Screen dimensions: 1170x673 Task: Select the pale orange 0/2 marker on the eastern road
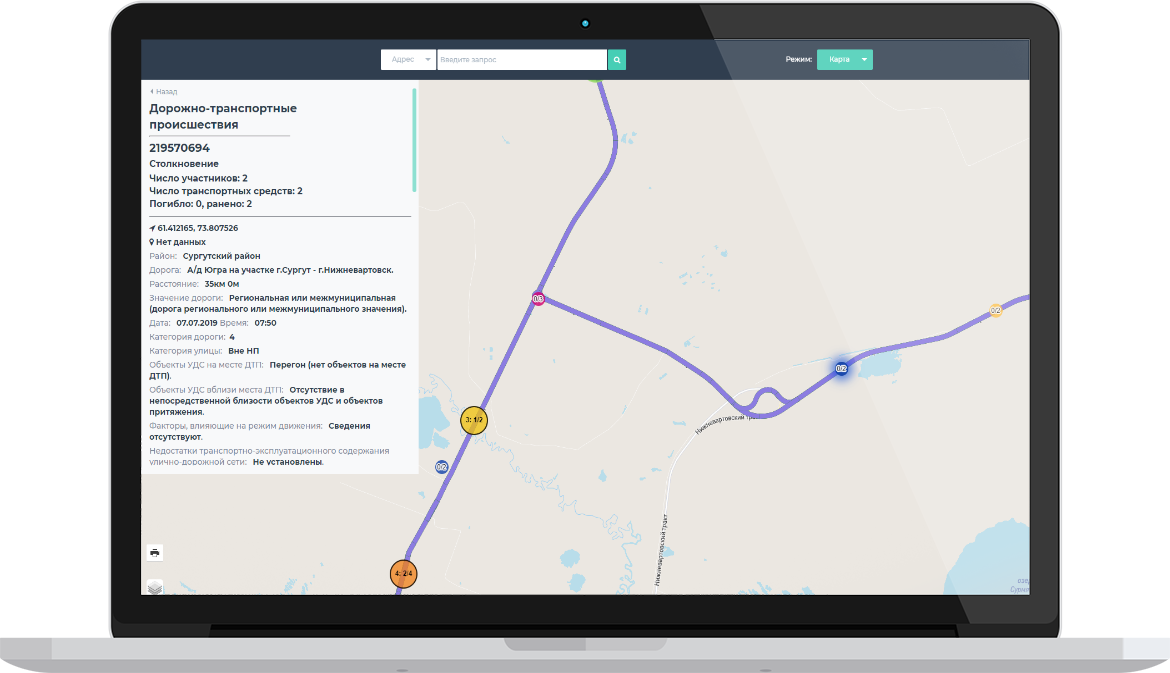pyautogui.click(x=995, y=310)
